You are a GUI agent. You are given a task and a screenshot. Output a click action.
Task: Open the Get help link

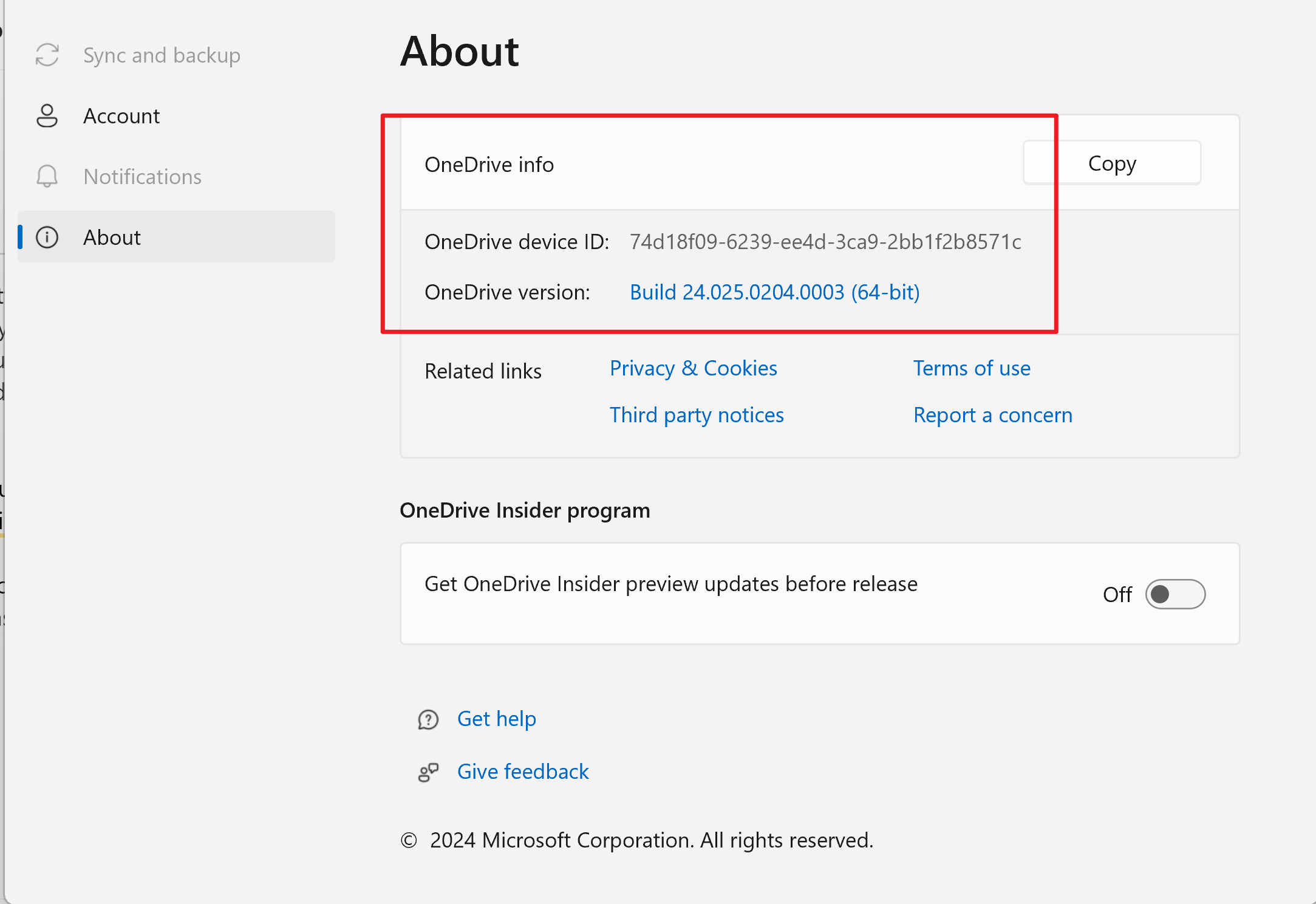click(496, 719)
